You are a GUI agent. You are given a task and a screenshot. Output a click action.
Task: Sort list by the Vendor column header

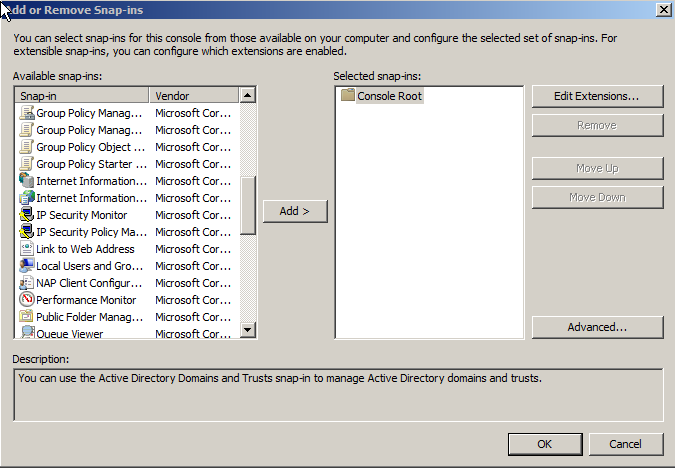coord(194,95)
